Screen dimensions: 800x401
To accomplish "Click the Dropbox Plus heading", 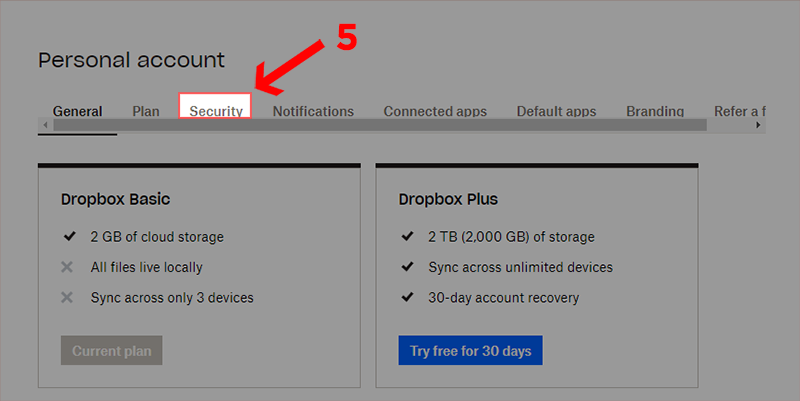I will coord(448,199).
